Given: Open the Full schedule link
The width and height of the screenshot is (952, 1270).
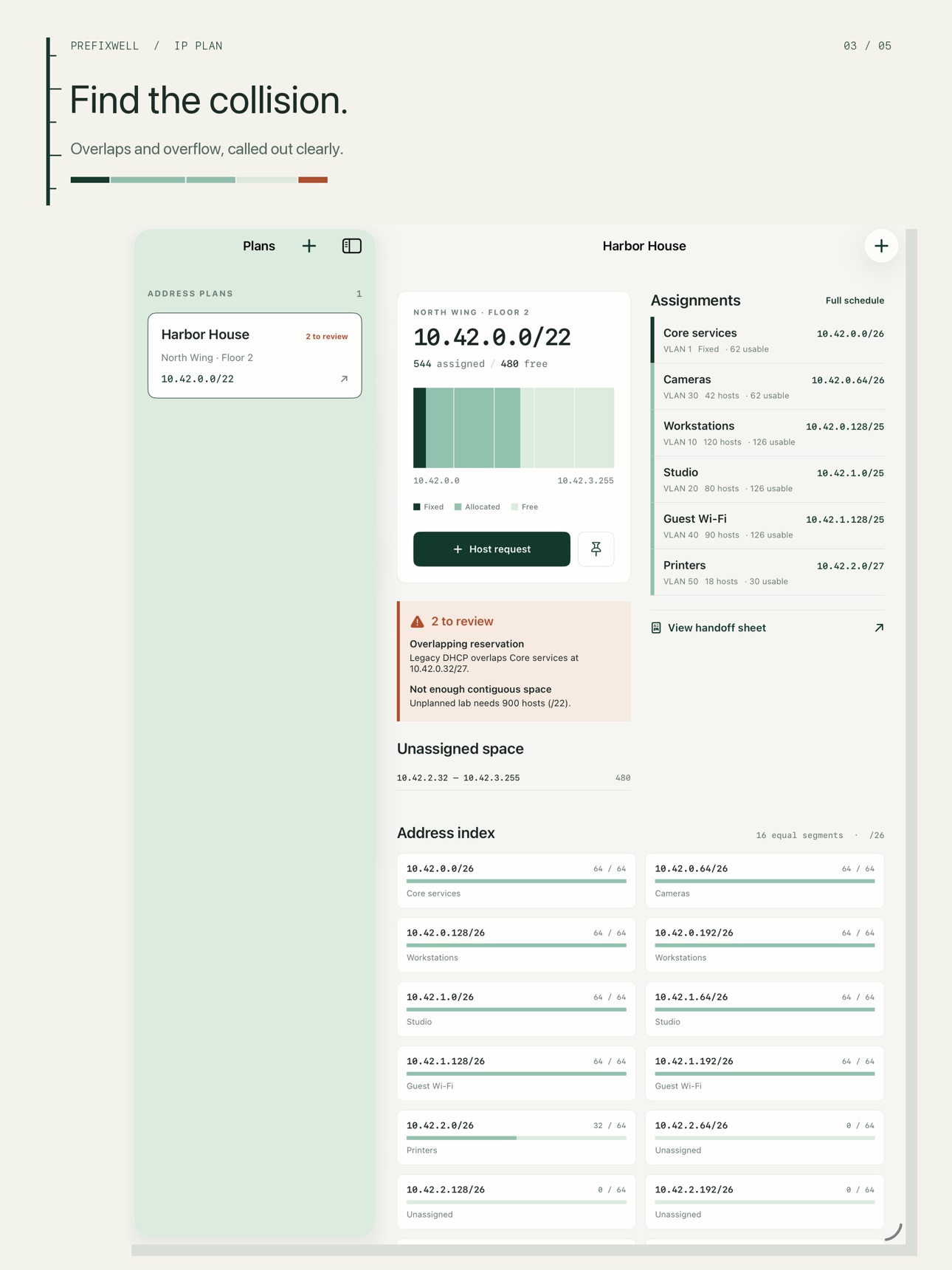Looking at the screenshot, I should (855, 301).
